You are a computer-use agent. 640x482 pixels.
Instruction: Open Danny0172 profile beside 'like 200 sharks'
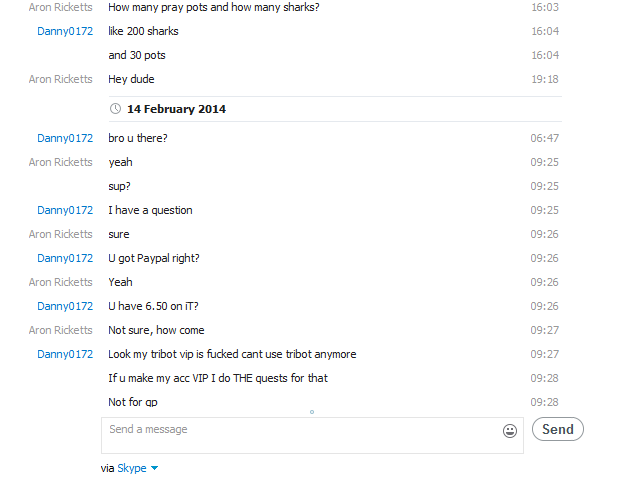point(65,31)
